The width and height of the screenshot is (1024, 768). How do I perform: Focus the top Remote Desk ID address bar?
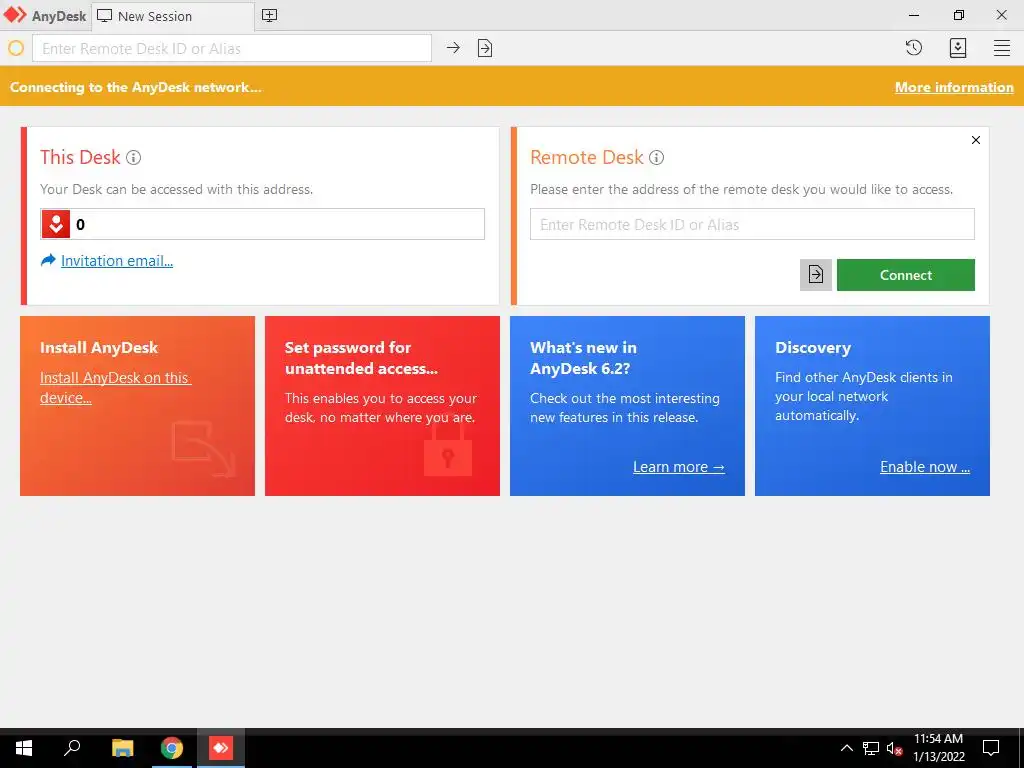click(232, 48)
